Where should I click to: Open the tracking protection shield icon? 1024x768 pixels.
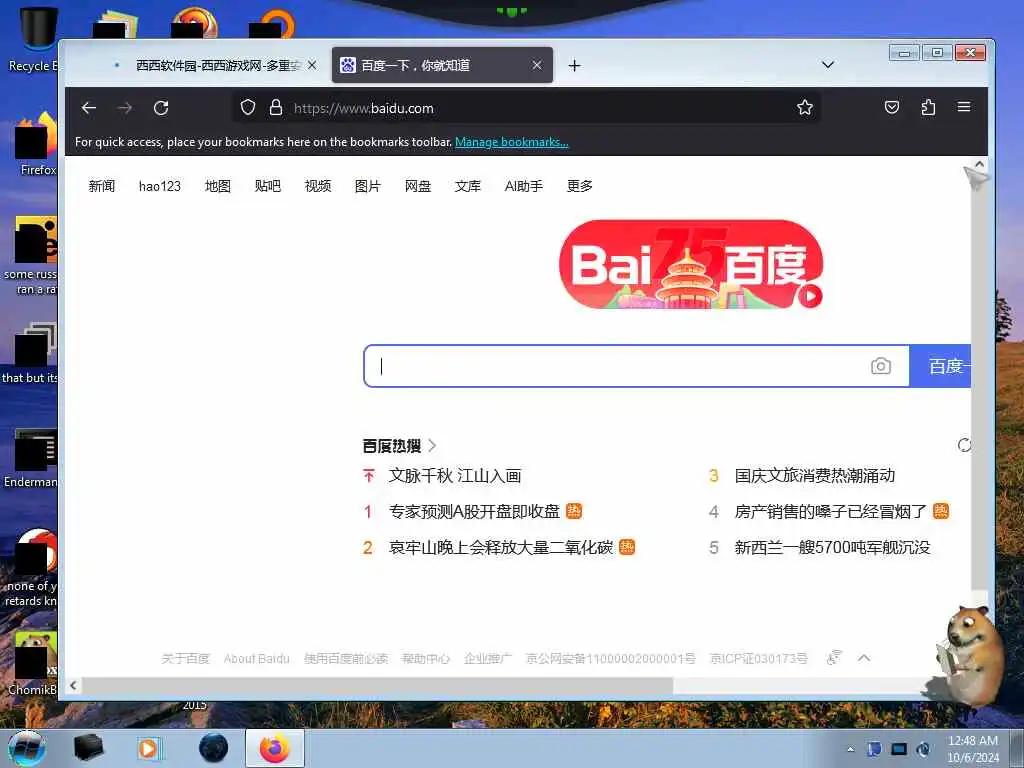point(248,108)
